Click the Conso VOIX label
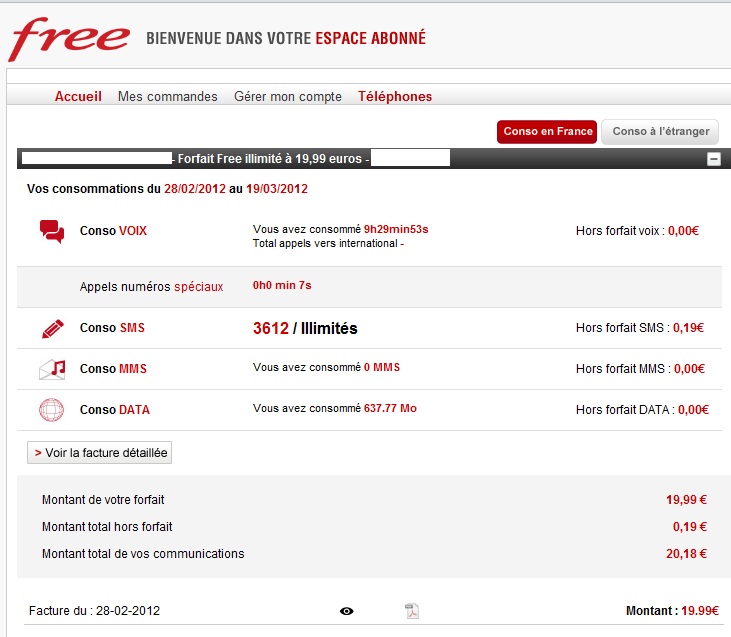731x637 pixels. [x=113, y=231]
